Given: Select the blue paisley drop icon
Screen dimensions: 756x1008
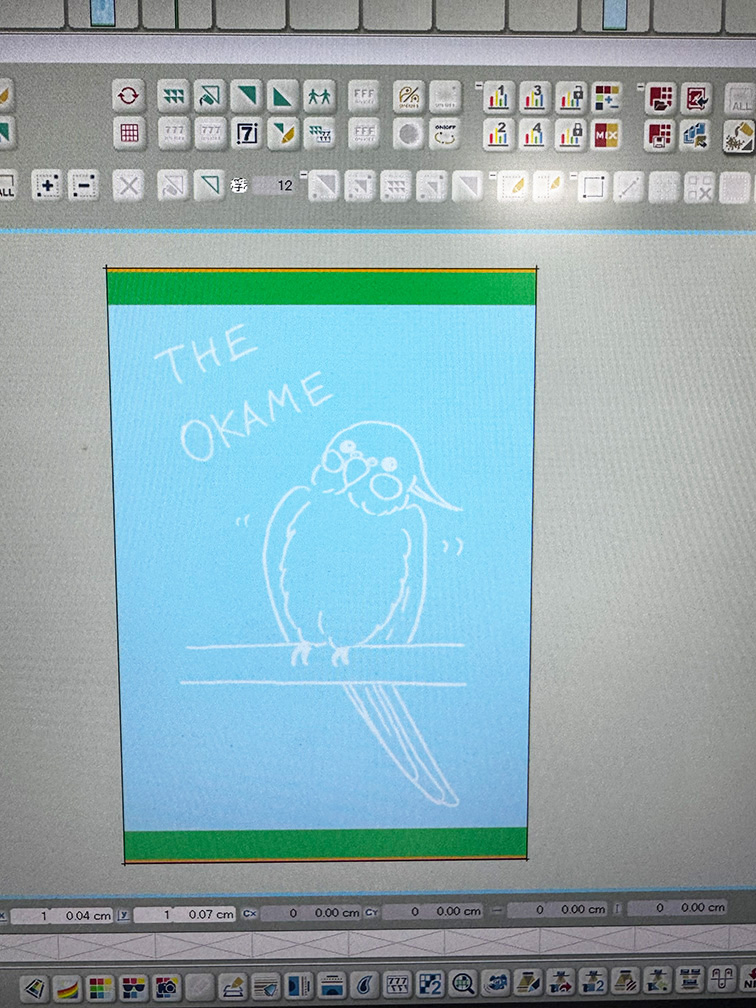Looking at the screenshot, I should (x=364, y=984).
